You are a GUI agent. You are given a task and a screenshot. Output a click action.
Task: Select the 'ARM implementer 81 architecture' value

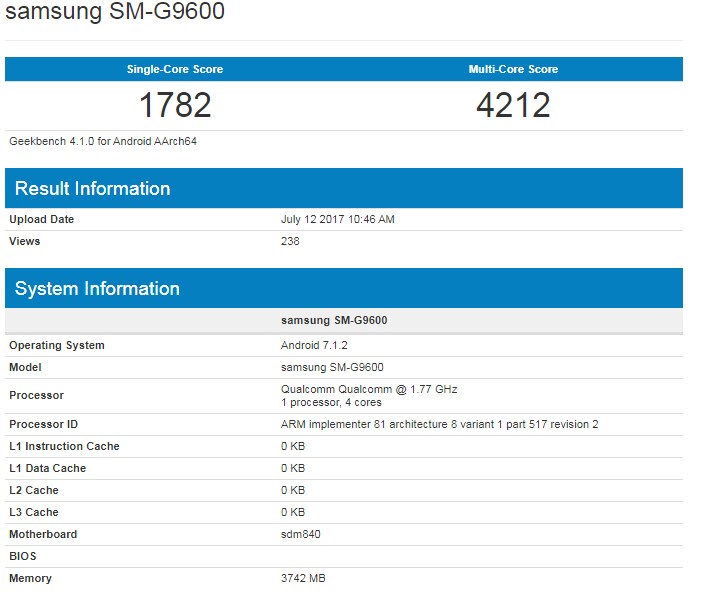(x=439, y=424)
